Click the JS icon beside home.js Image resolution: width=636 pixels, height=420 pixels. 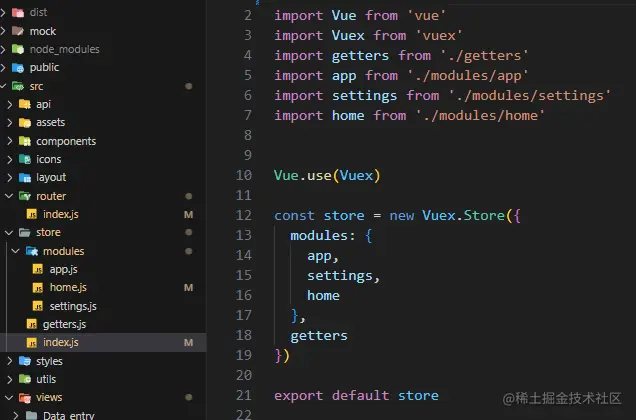coord(38,287)
